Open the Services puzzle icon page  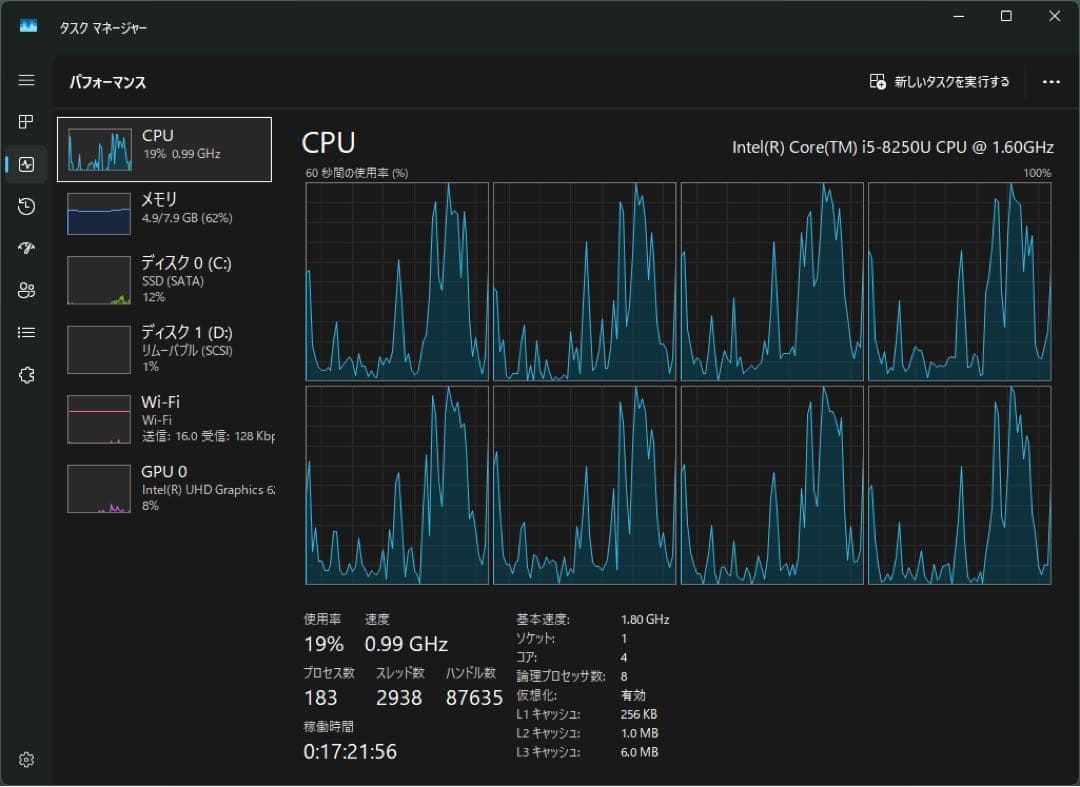point(27,375)
